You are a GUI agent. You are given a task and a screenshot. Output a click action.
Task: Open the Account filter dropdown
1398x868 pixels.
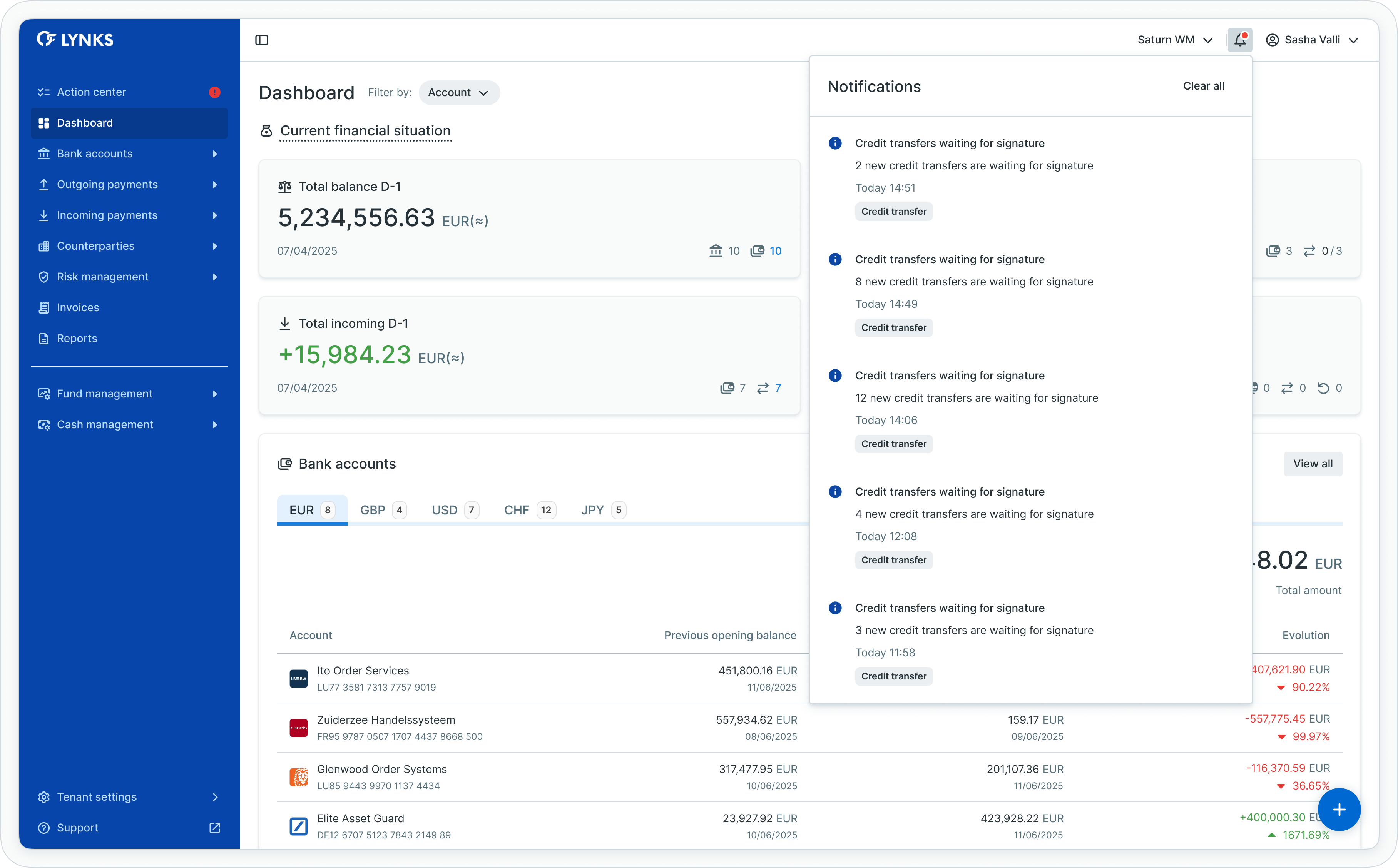[x=459, y=93]
